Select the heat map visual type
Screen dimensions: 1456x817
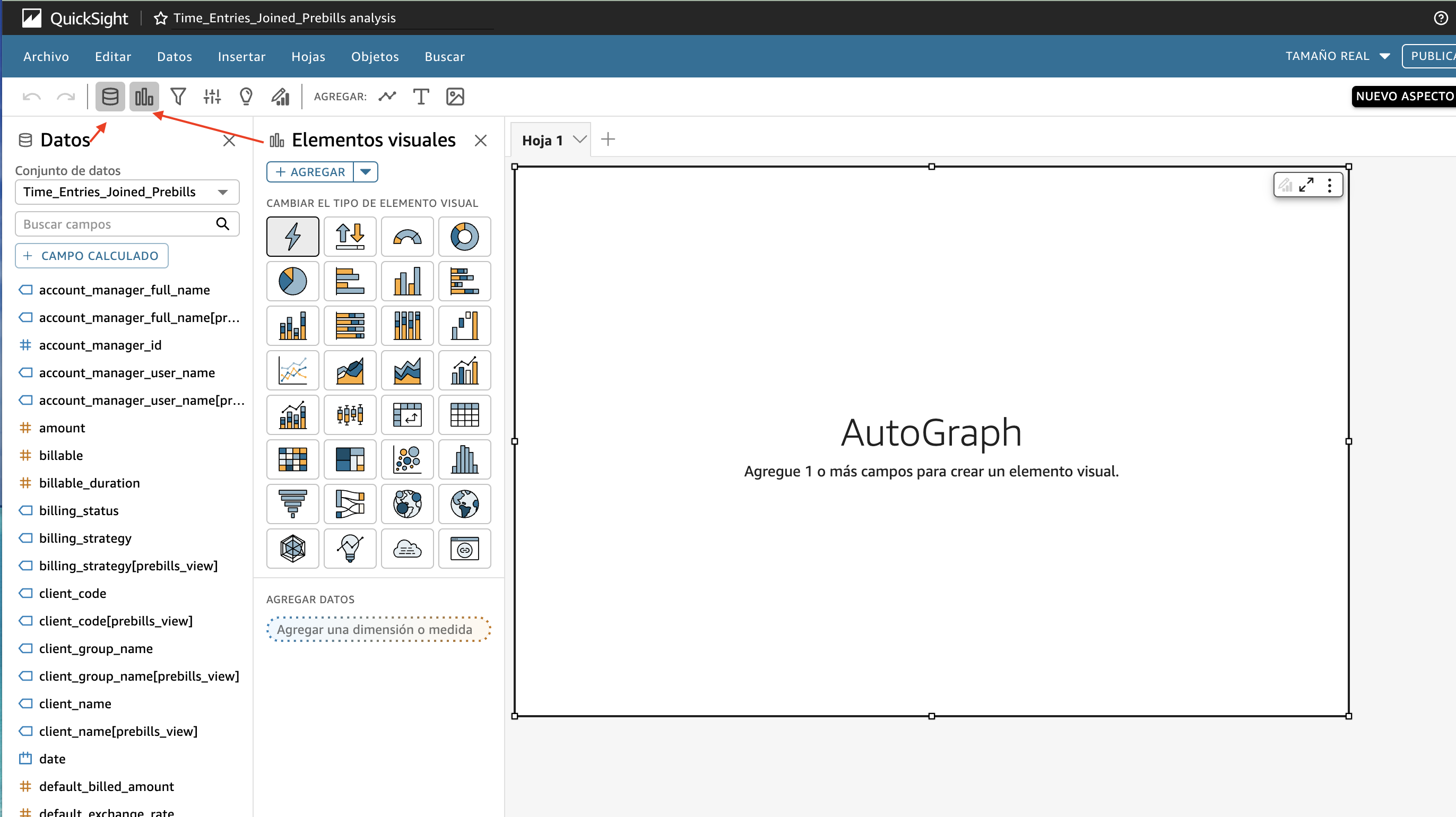(x=293, y=459)
